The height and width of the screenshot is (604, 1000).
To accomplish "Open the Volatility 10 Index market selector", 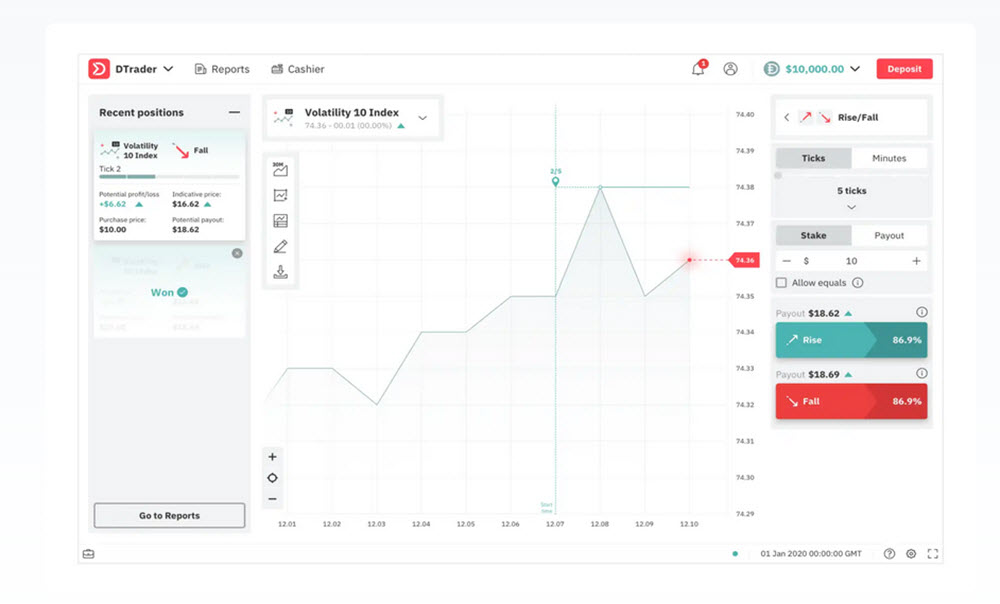I will pos(353,118).
